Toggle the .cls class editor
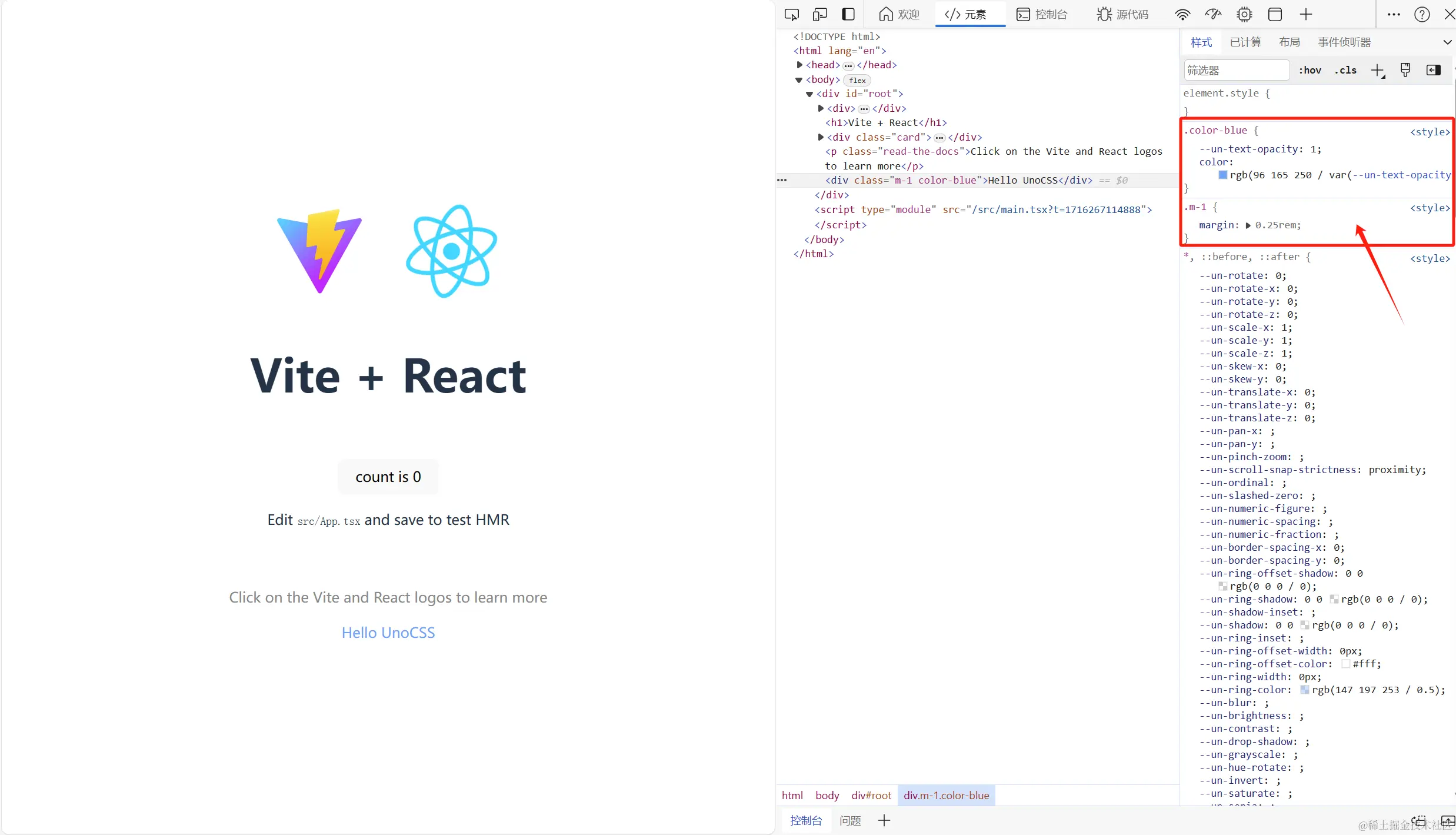1456x835 pixels. (1345, 71)
